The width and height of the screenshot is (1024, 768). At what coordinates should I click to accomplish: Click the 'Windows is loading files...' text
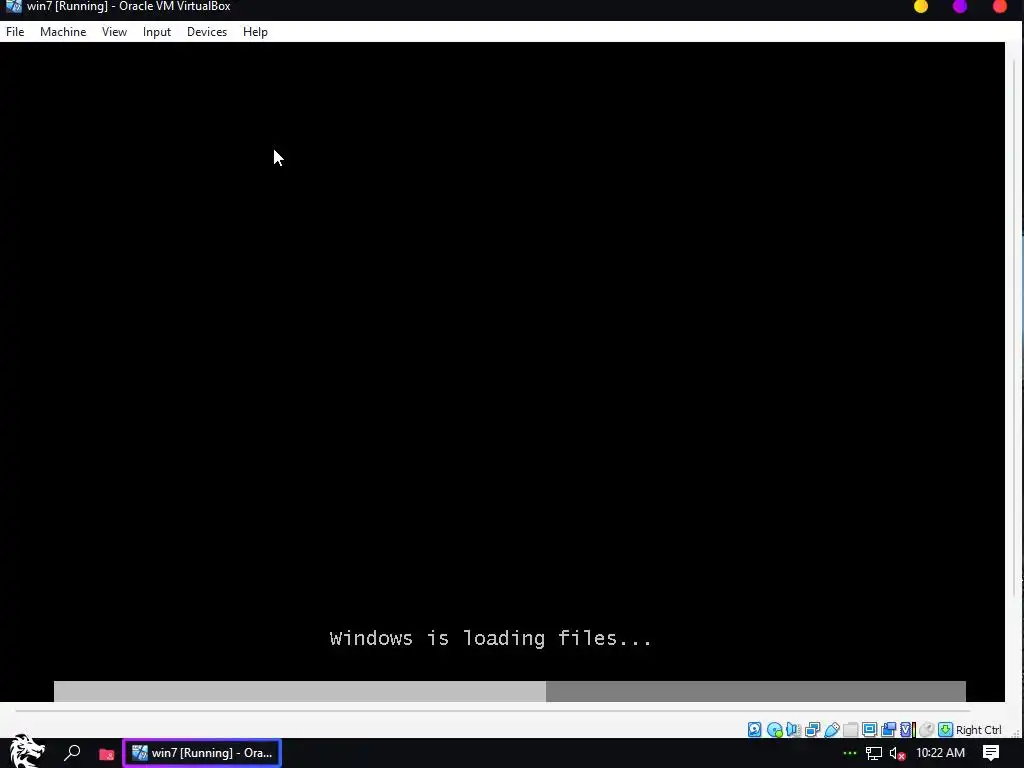[490, 638]
